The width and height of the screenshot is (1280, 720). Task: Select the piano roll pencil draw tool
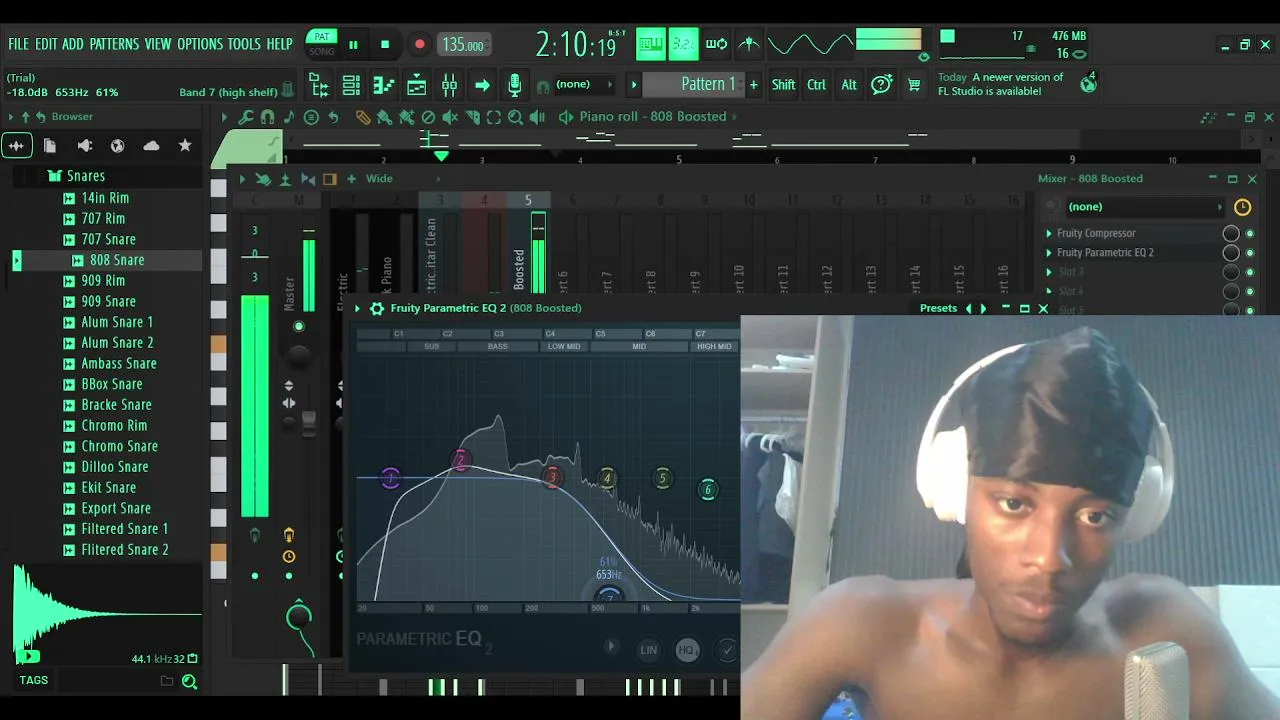click(x=362, y=117)
